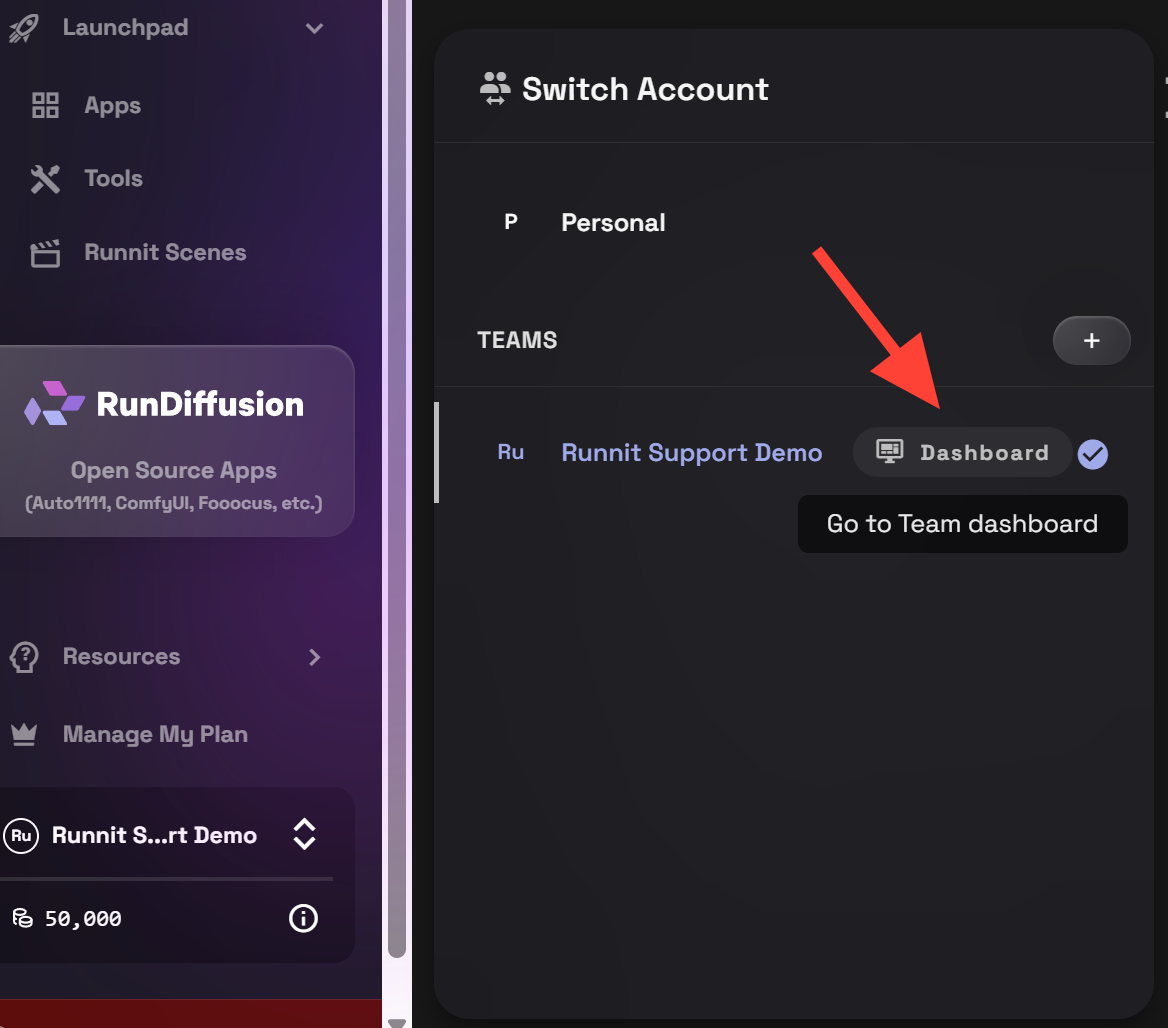Add a new team with plus button
This screenshot has height=1028, width=1168.
1091,341
